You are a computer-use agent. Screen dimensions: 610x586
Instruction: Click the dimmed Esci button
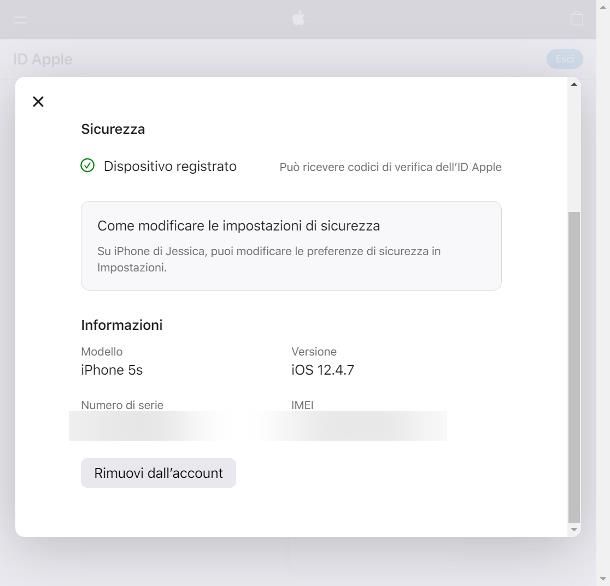click(564, 59)
